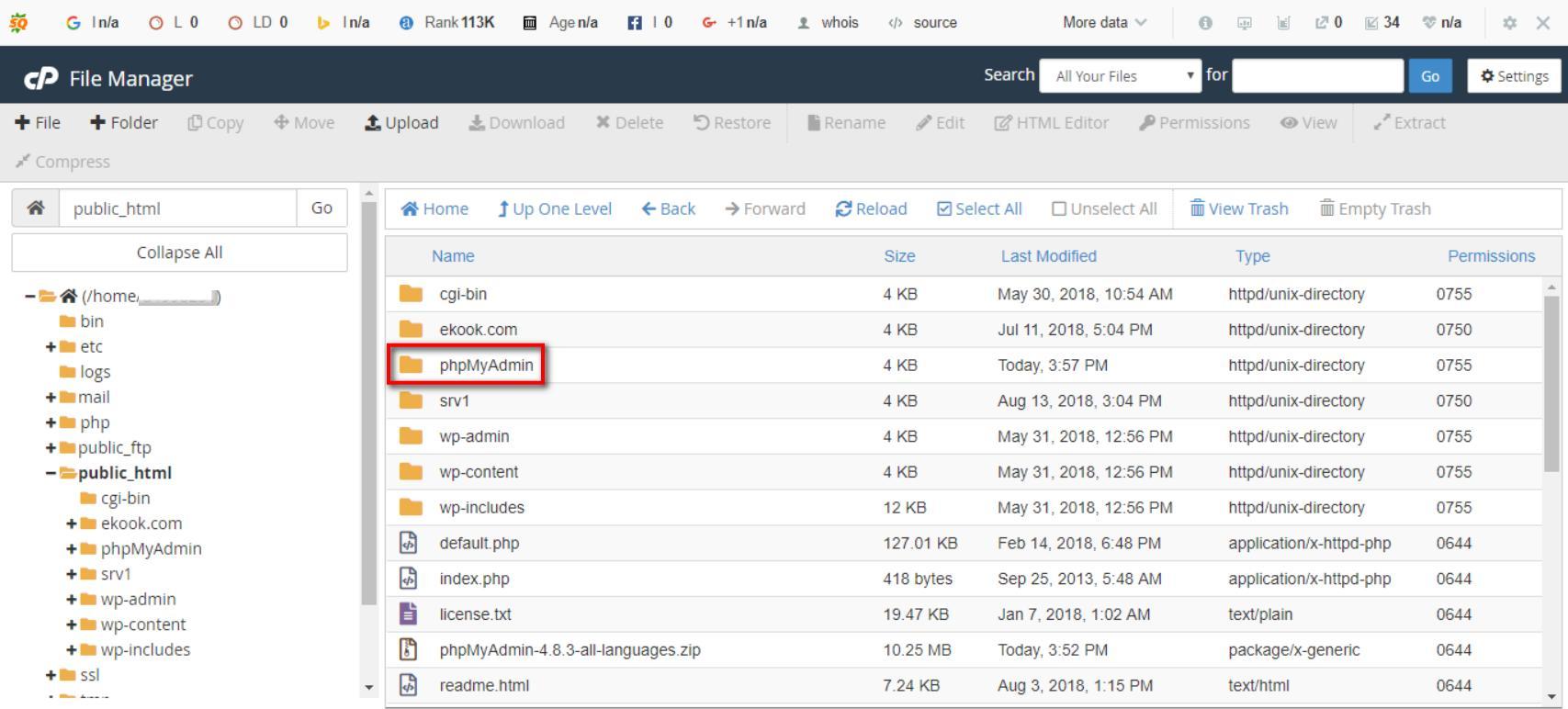Click the path Go button
The width and height of the screenshot is (1568, 709).
click(x=321, y=208)
